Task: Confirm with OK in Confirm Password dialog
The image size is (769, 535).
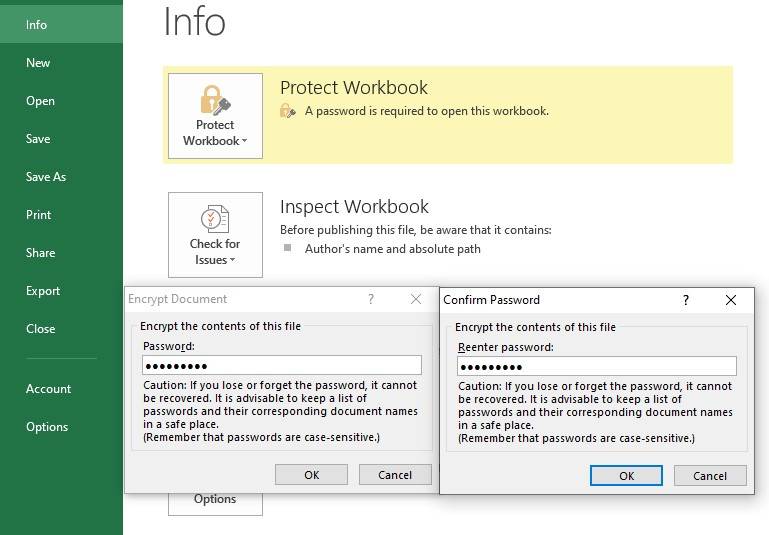Action: [x=626, y=476]
